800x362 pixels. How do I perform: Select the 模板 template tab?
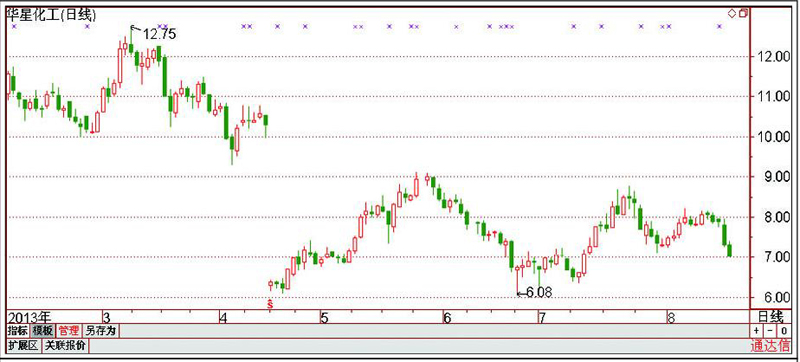pos(42,331)
